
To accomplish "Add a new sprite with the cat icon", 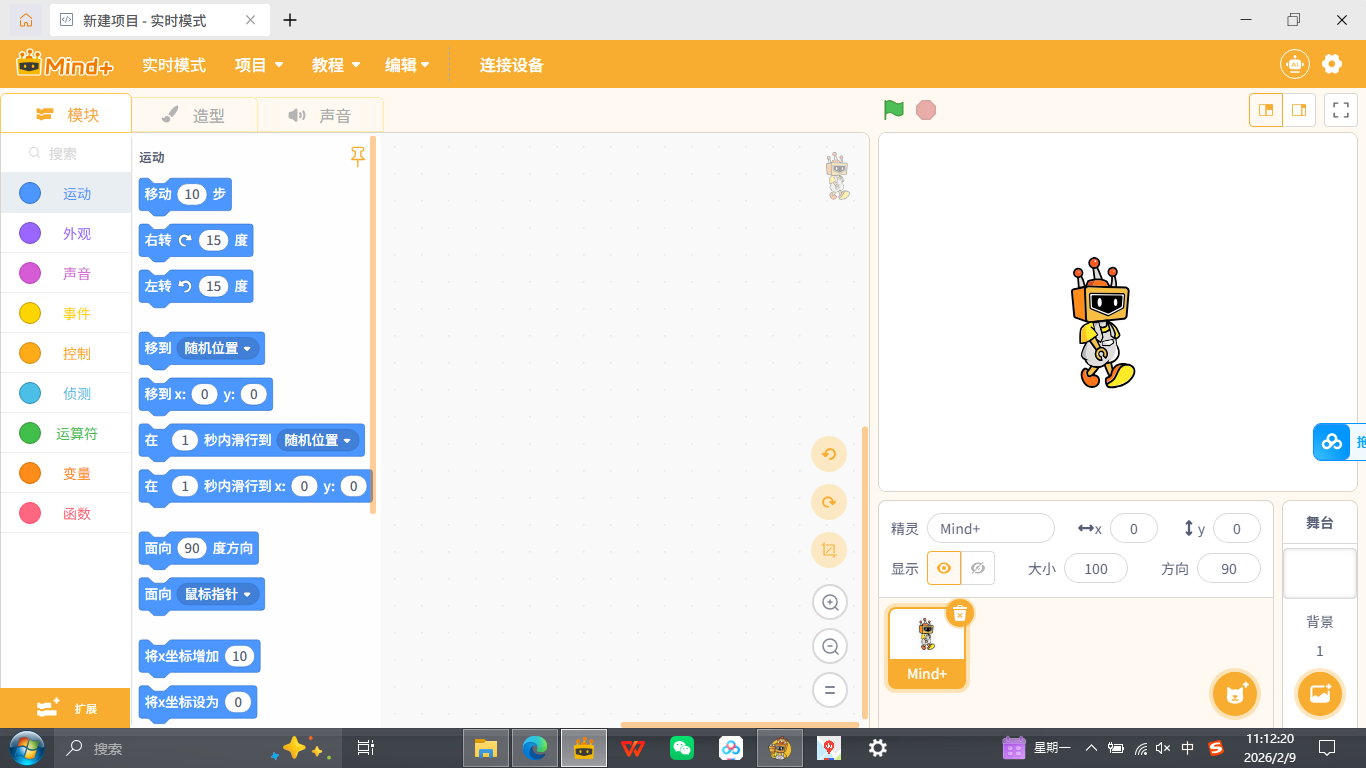I will (x=1234, y=693).
